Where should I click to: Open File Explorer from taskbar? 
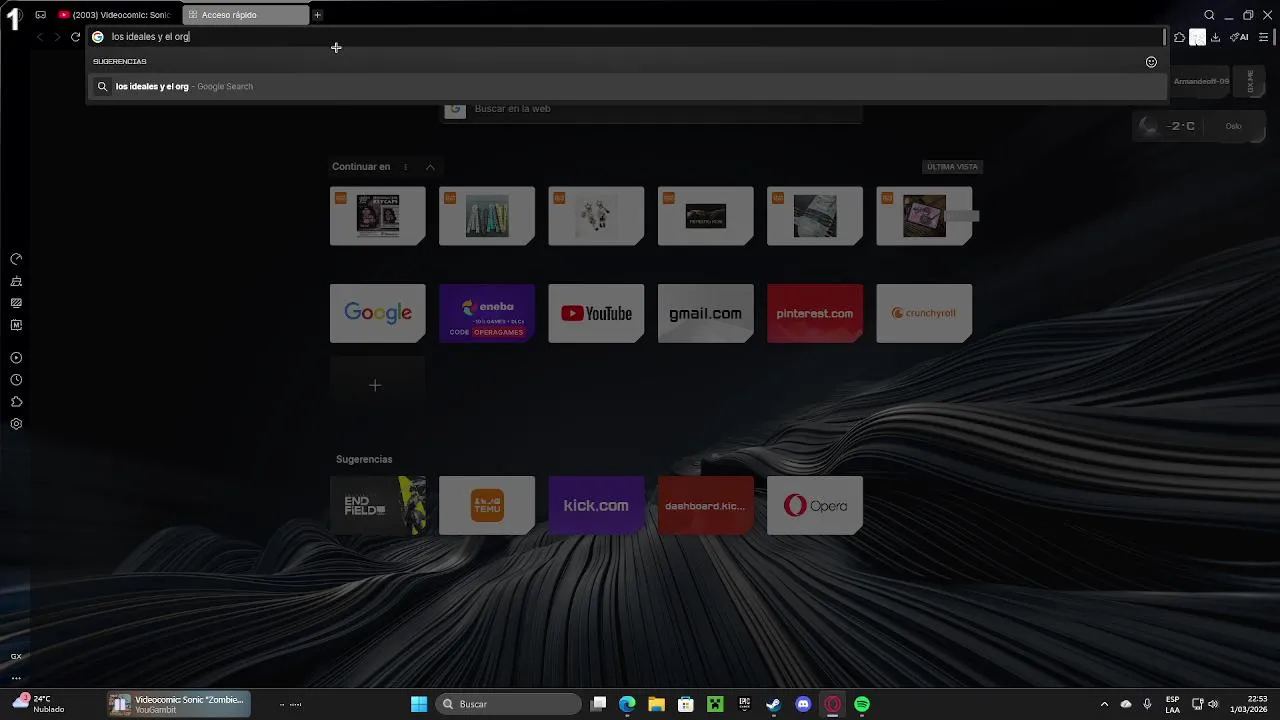pos(656,704)
